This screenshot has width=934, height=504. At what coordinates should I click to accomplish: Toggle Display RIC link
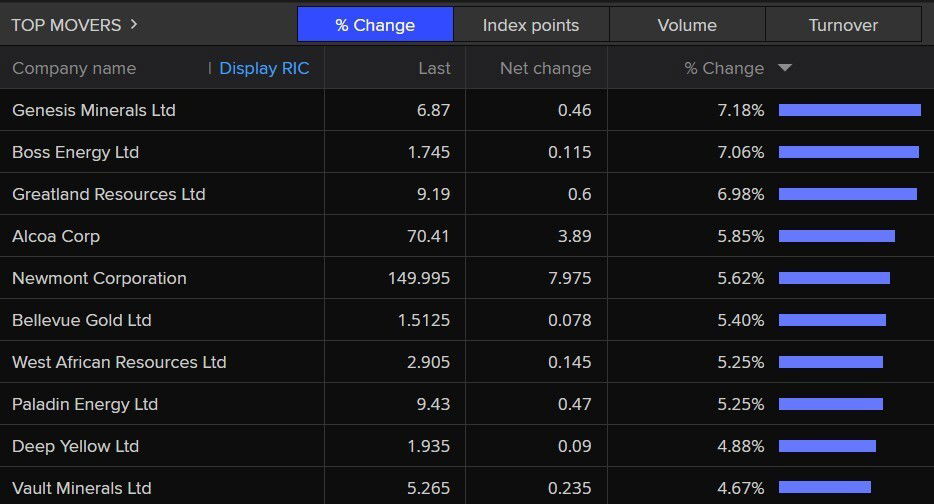coord(264,68)
